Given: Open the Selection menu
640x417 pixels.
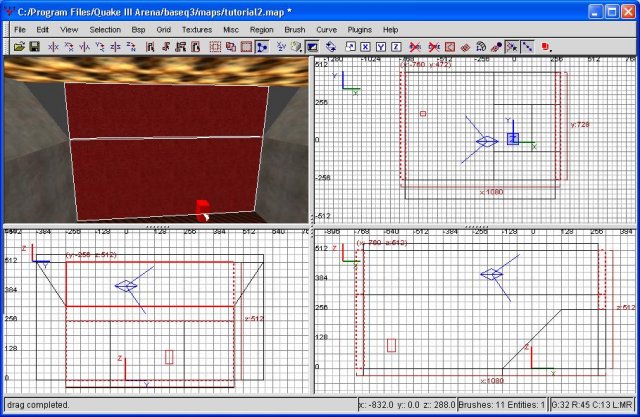Looking at the screenshot, I should tap(105, 29).
